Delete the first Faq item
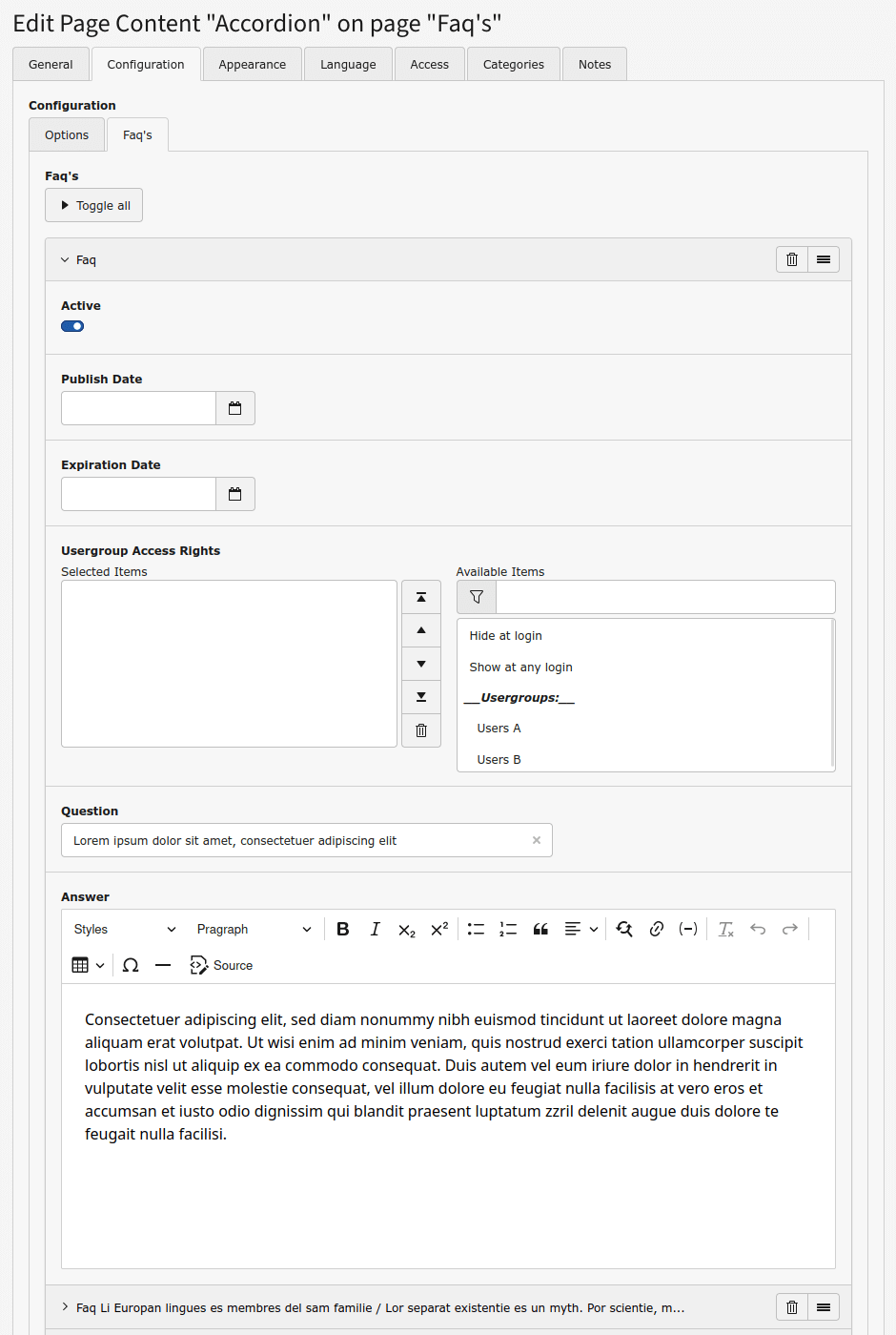 pyautogui.click(x=792, y=259)
